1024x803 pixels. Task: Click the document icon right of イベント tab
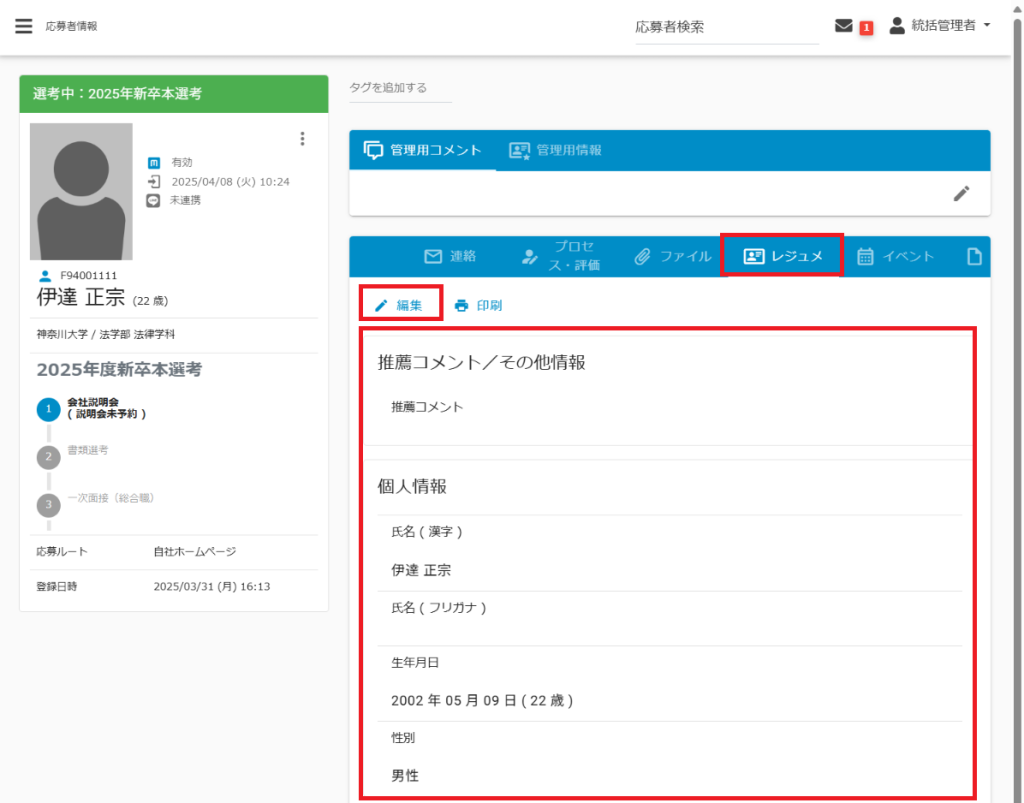coord(974,257)
